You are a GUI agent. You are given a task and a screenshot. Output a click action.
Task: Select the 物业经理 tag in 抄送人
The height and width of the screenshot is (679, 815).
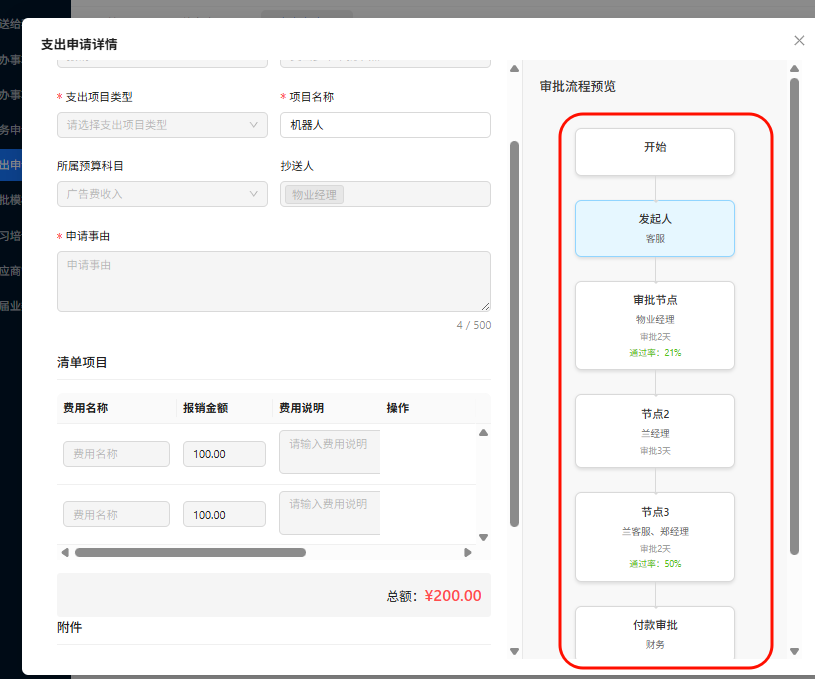click(x=314, y=194)
